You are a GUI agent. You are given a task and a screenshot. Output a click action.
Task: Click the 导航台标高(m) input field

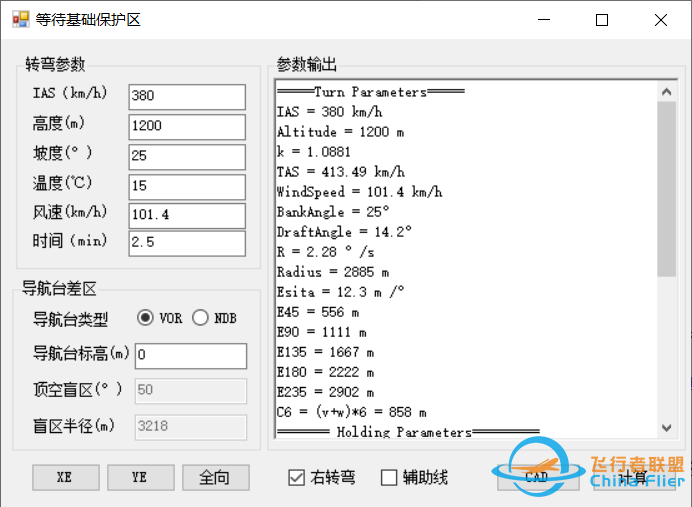[191, 356]
